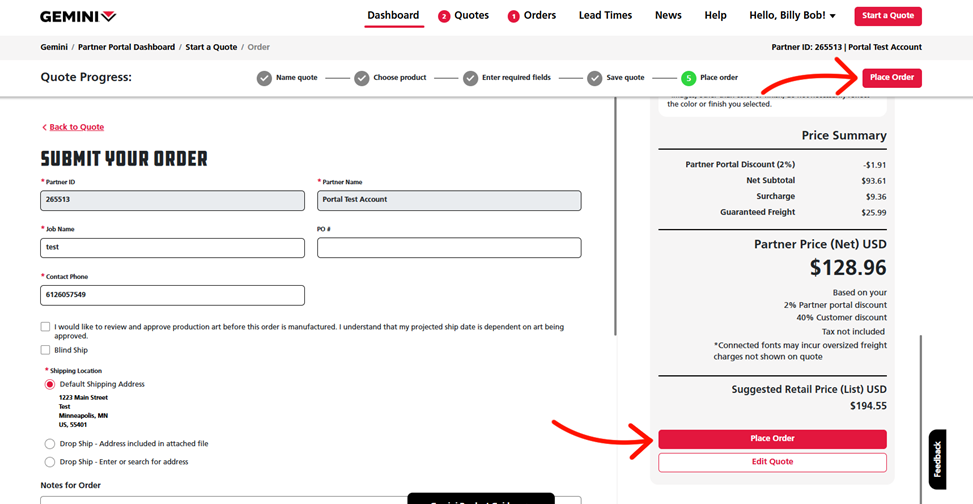Choose Drop Ship enter or search address
The image size is (973, 504).
50,462
